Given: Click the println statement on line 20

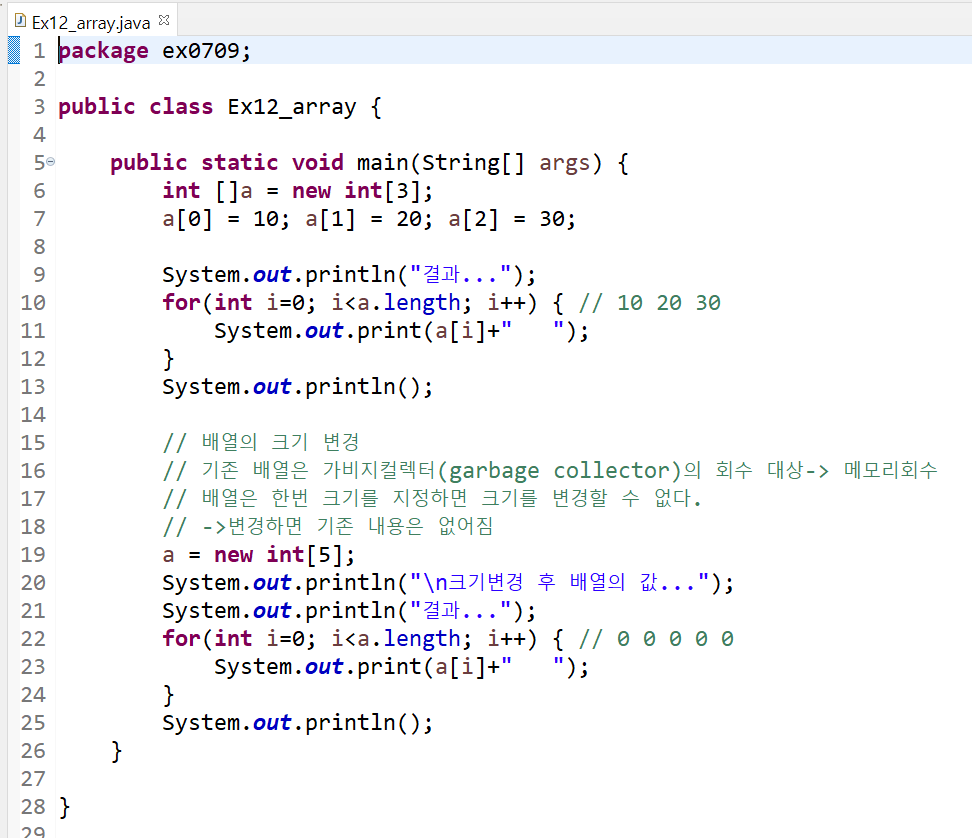Looking at the screenshot, I should click(448, 583).
